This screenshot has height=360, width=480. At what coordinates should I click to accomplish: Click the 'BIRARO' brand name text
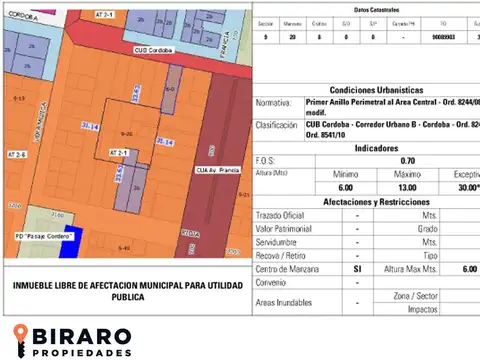pos(82,337)
